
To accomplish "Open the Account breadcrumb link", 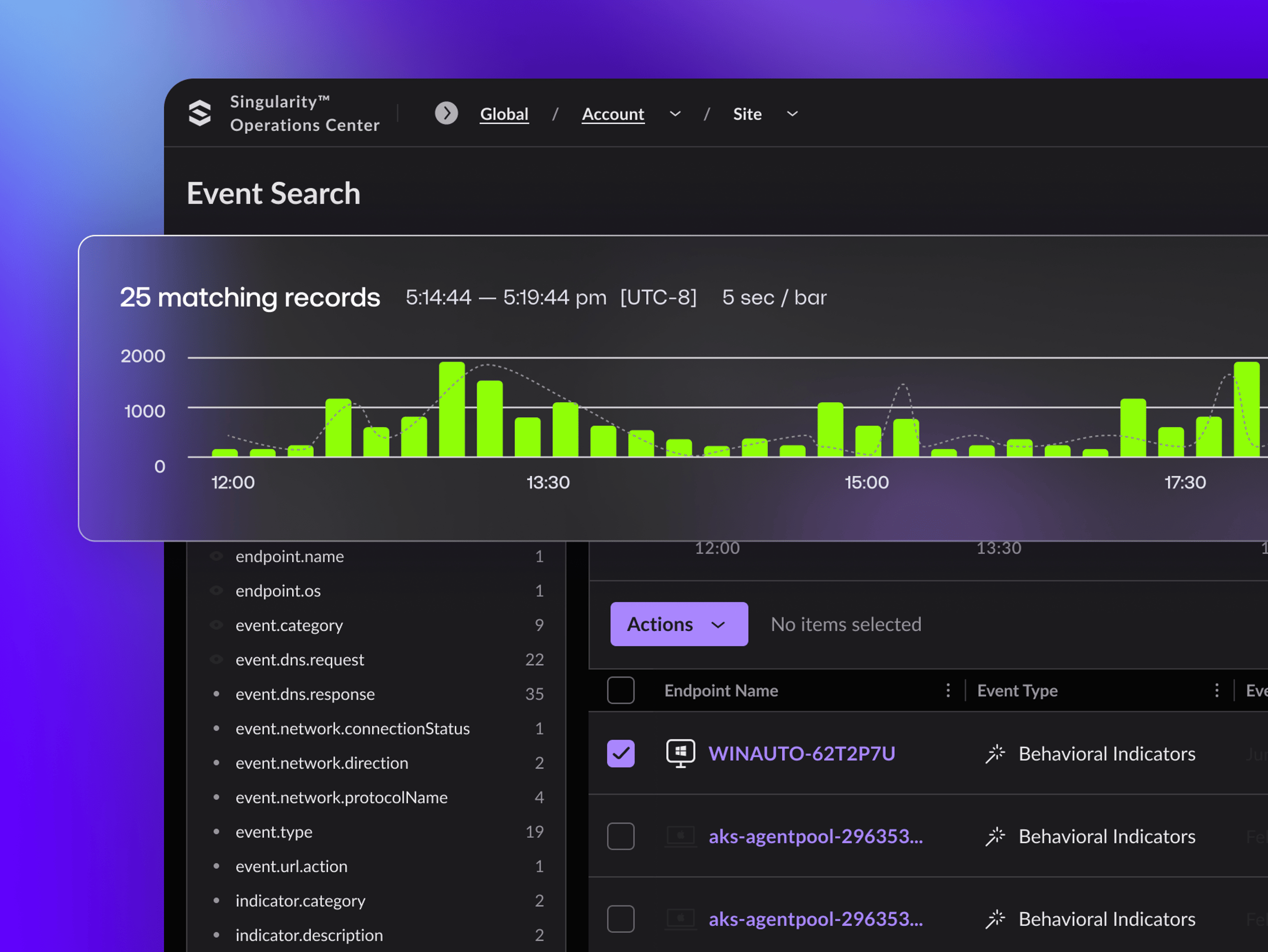I will tap(613, 114).
